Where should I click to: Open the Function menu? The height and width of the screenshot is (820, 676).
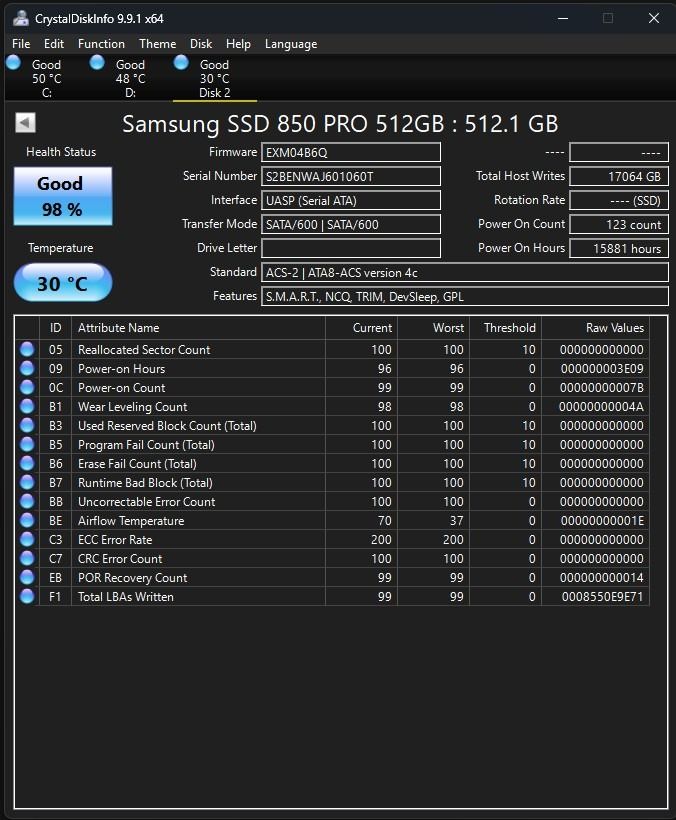point(101,44)
